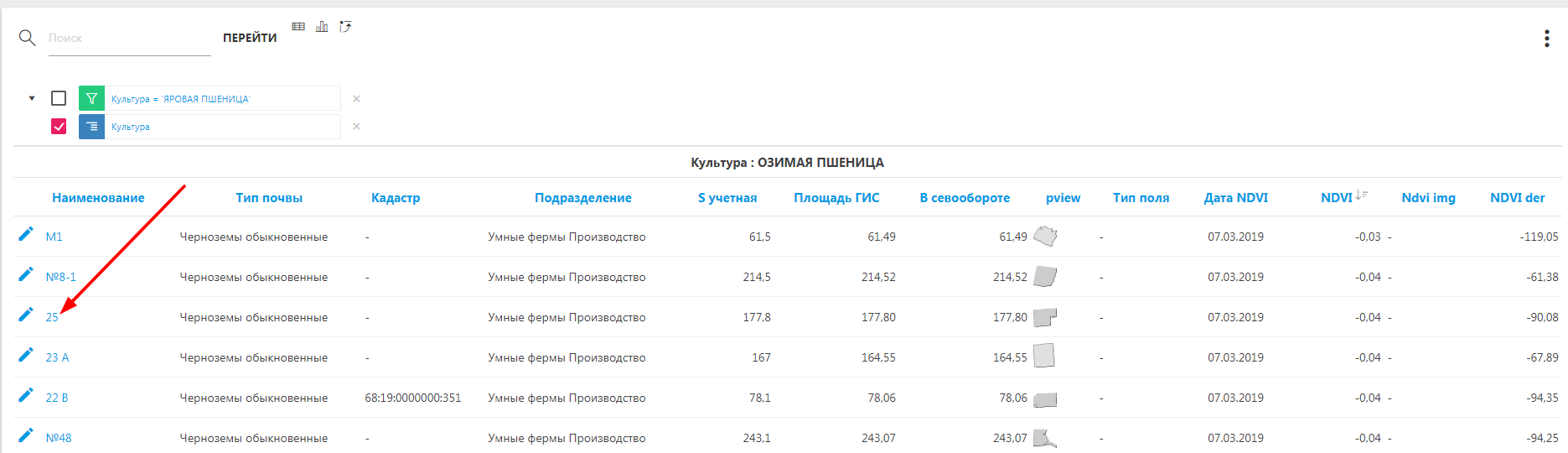The image size is (1568, 453).
Task: Focus the Поиск search field
Action: (129, 39)
